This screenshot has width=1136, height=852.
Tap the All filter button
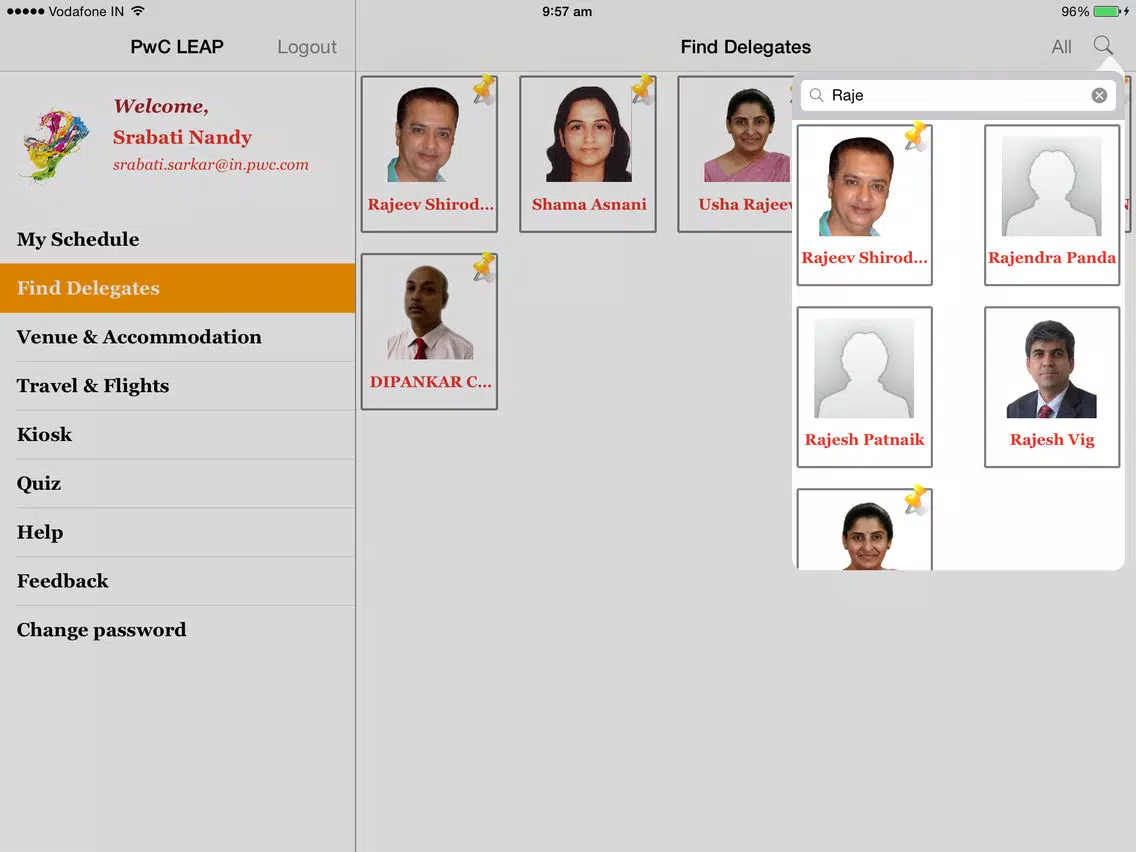coord(1061,47)
